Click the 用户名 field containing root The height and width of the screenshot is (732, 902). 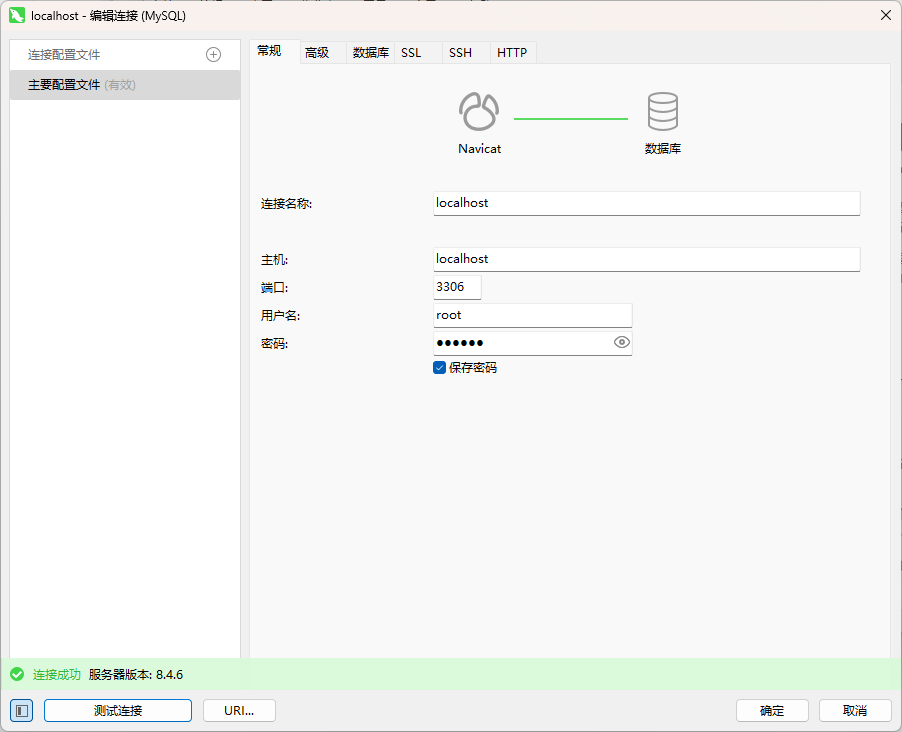pos(533,315)
